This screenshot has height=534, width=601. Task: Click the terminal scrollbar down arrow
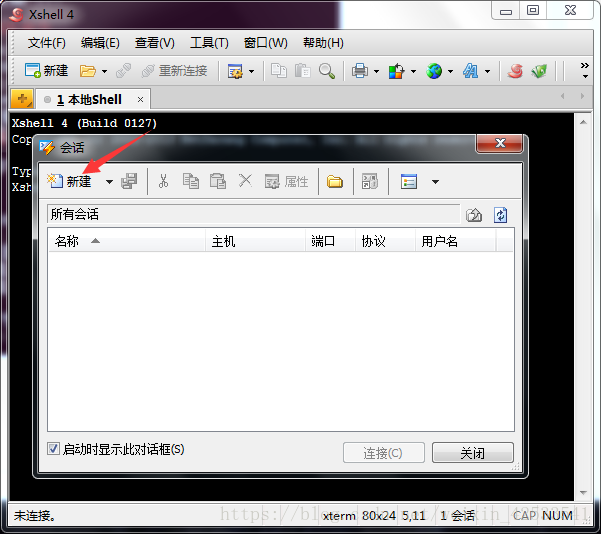point(583,493)
